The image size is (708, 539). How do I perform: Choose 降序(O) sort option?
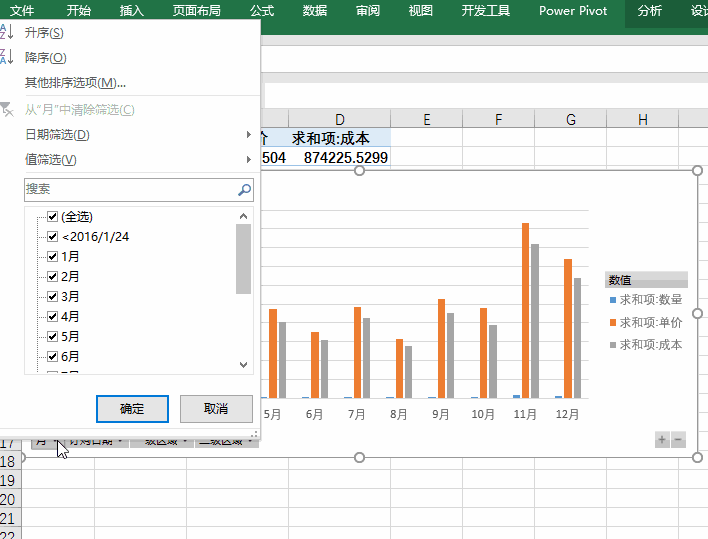pyautogui.click(x=46, y=57)
